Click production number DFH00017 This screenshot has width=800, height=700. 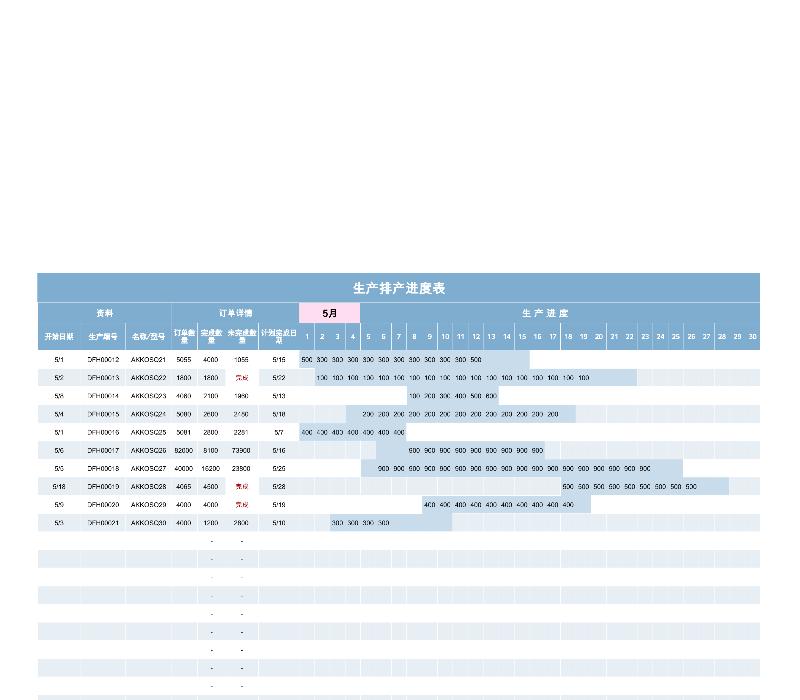(x=103, y=451)
